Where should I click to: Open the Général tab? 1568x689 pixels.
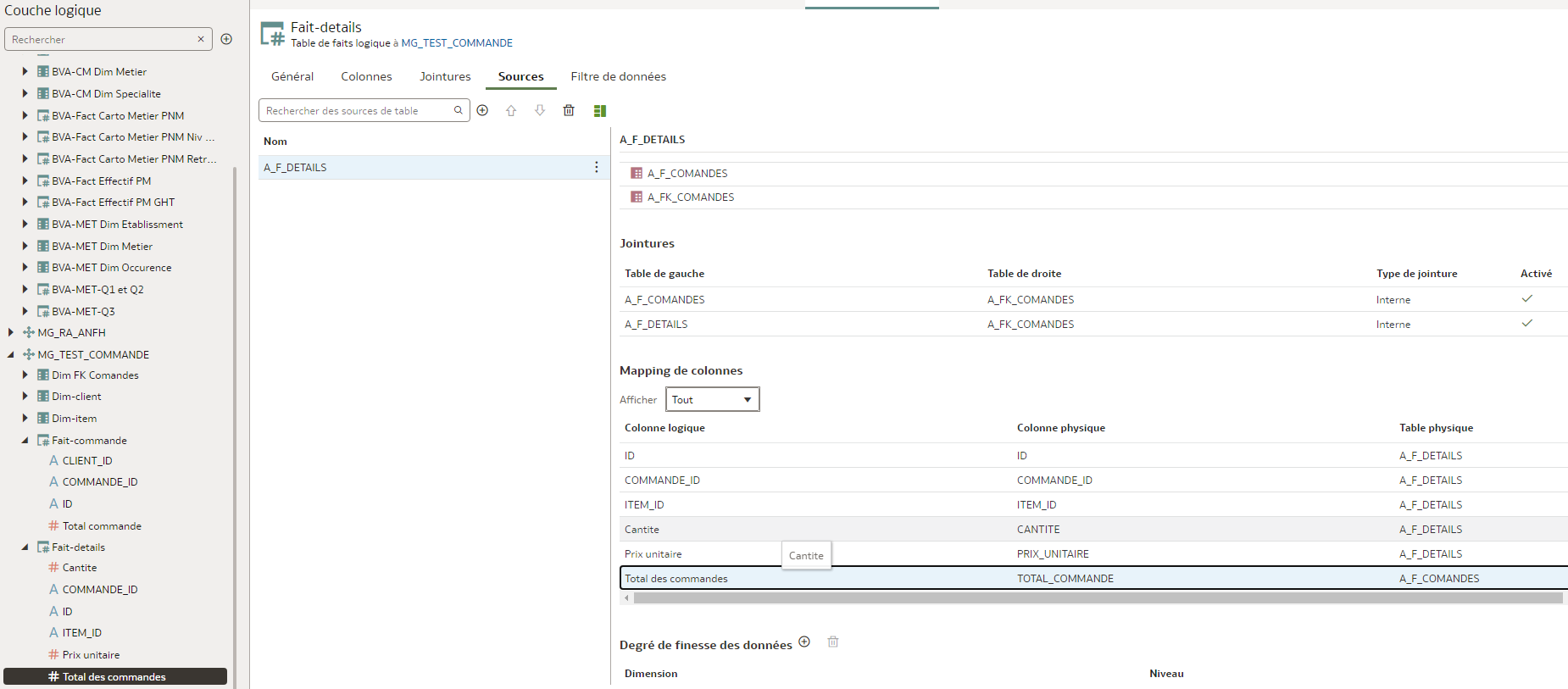coord(292,76)
